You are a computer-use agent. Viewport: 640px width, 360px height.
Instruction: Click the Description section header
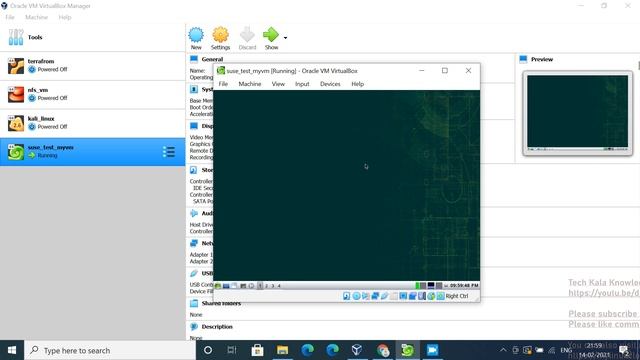pos(217,327)
